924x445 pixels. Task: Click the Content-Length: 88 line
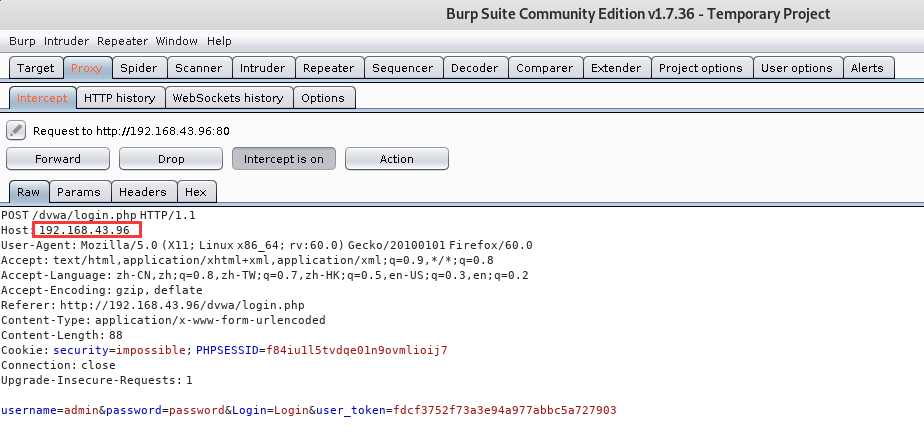pos(62,335)
